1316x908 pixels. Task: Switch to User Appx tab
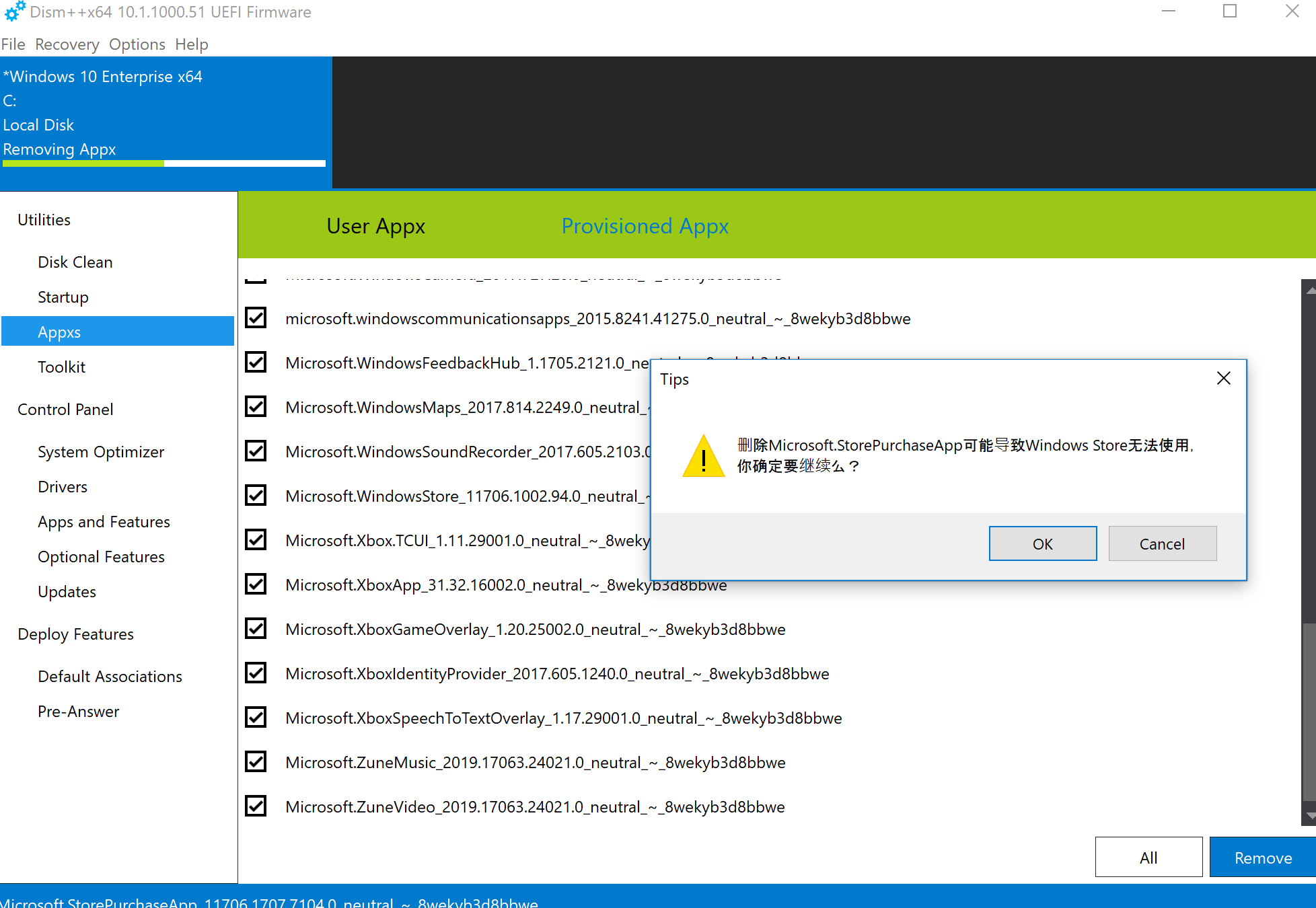[375, 226]
